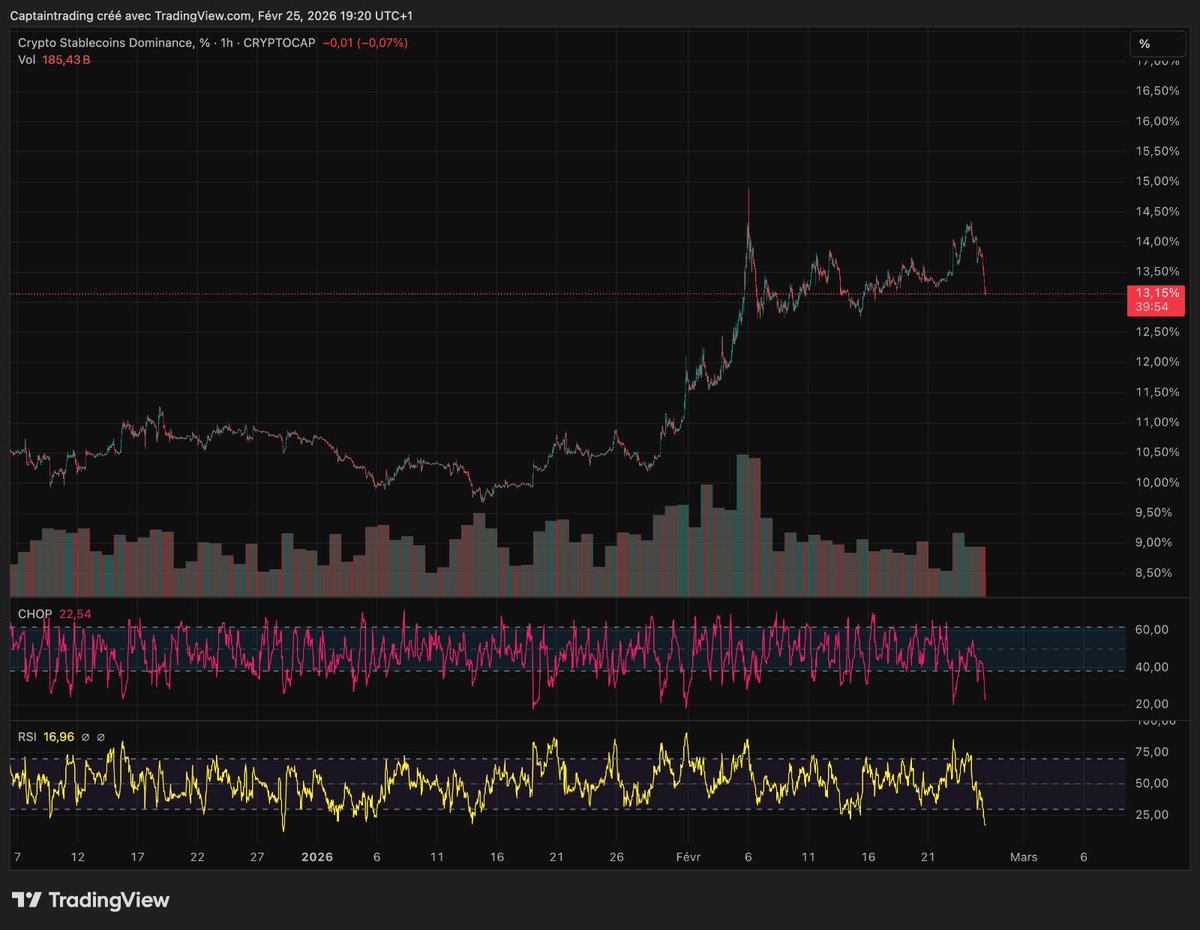The width and height of the screenshot is (1200, 930).
Task: Select the RSI indicator label
Action: point(27,737)
